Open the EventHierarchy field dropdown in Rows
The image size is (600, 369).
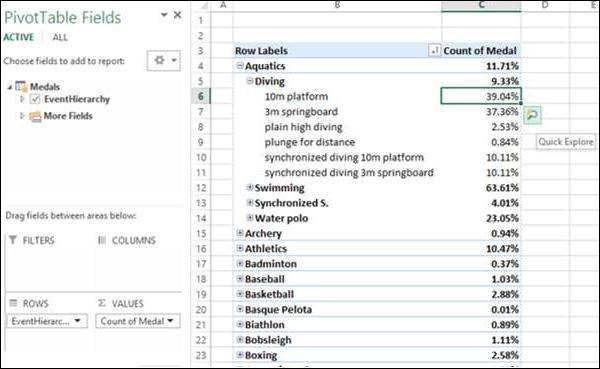(x=78, y=321)
